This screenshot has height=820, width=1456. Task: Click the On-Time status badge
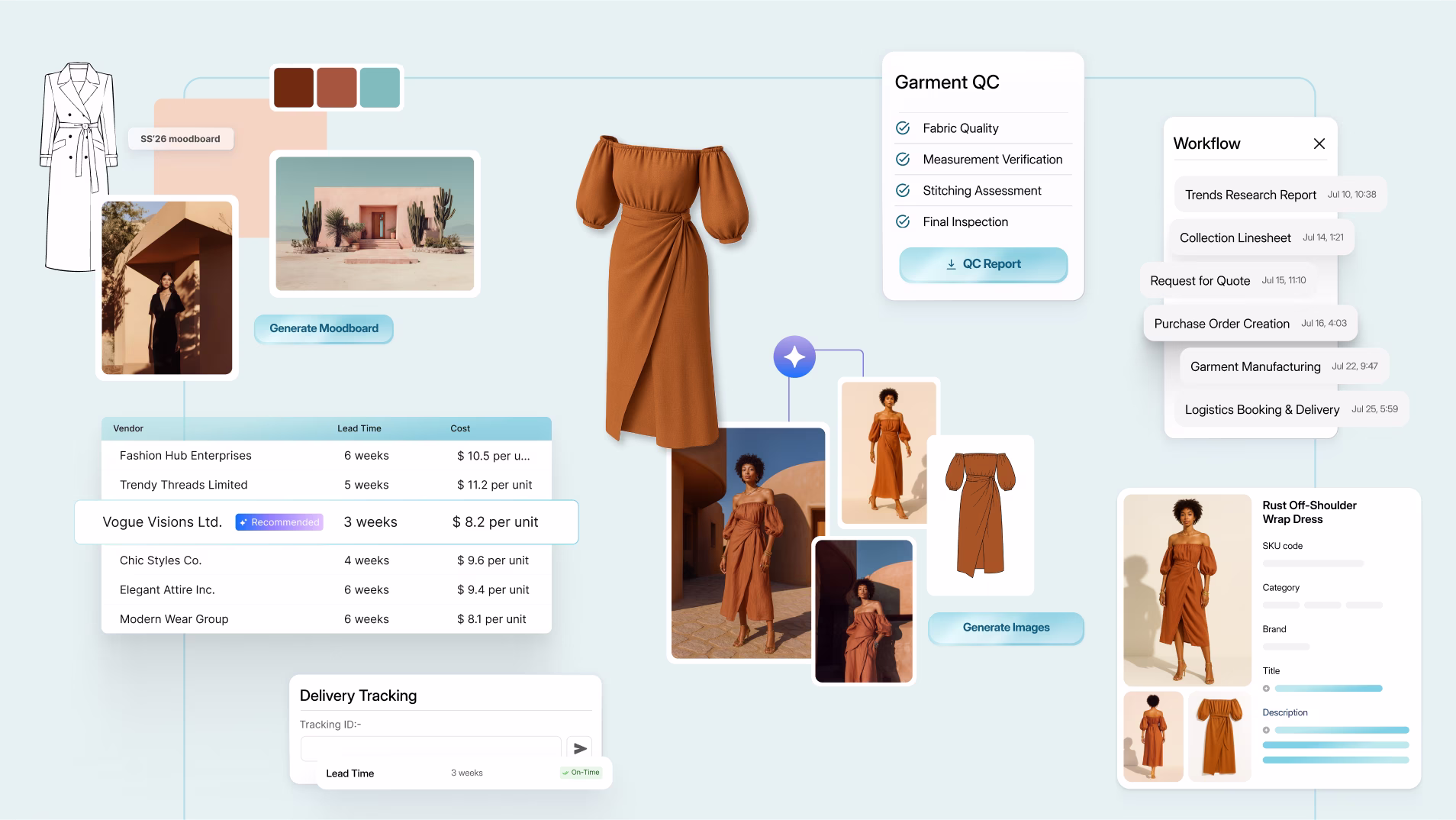click(x=581, y=773)
